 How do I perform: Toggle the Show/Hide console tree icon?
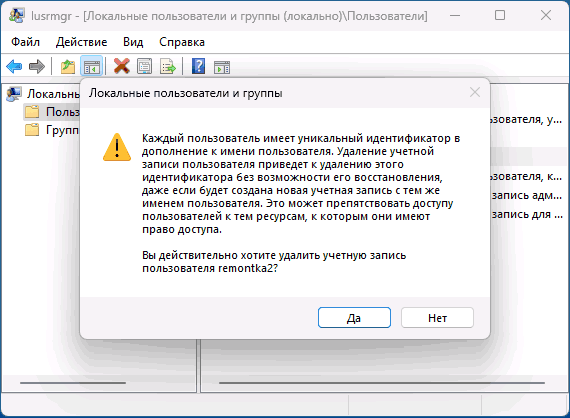pos(92,67)
